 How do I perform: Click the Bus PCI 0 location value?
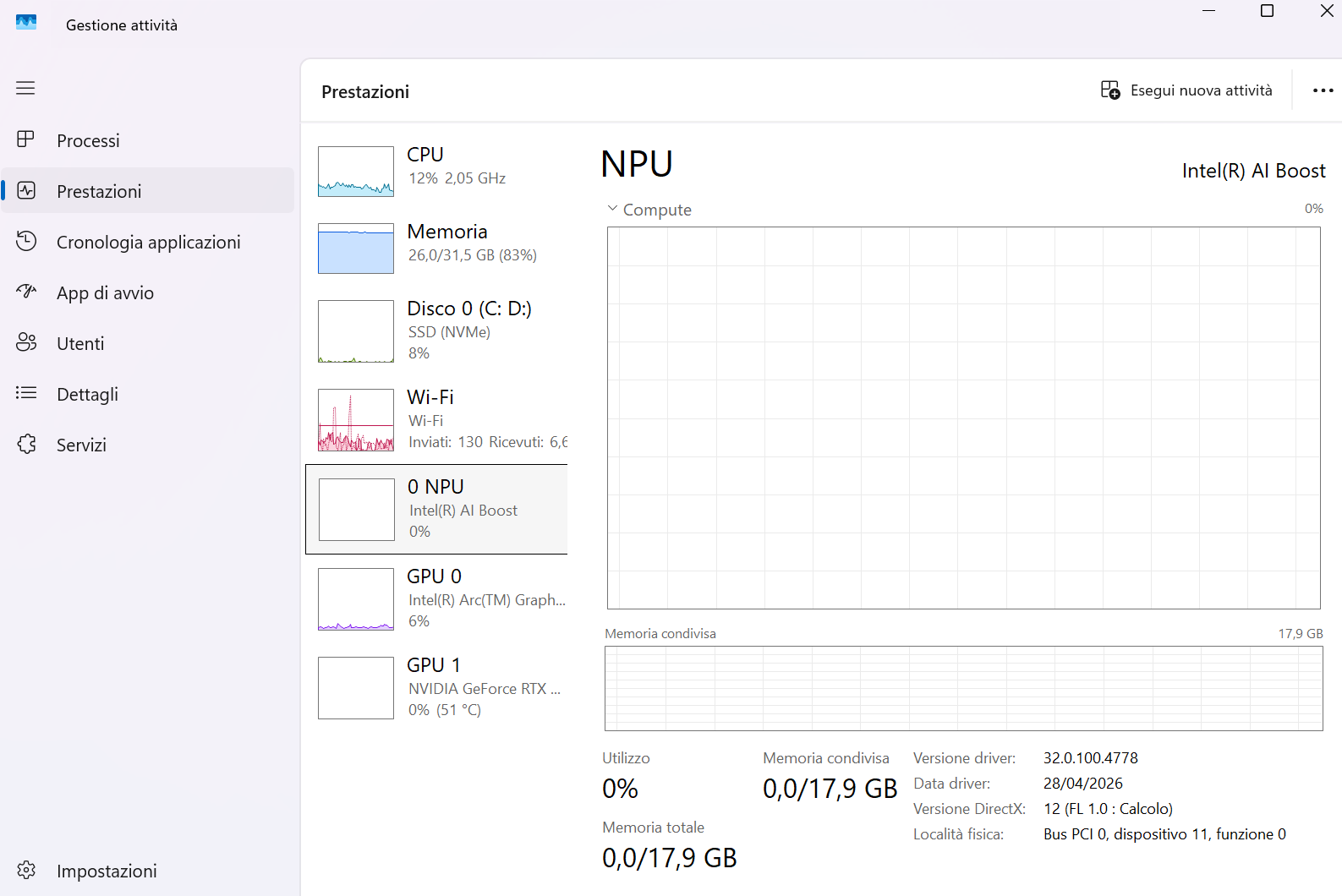point(1165,834)
